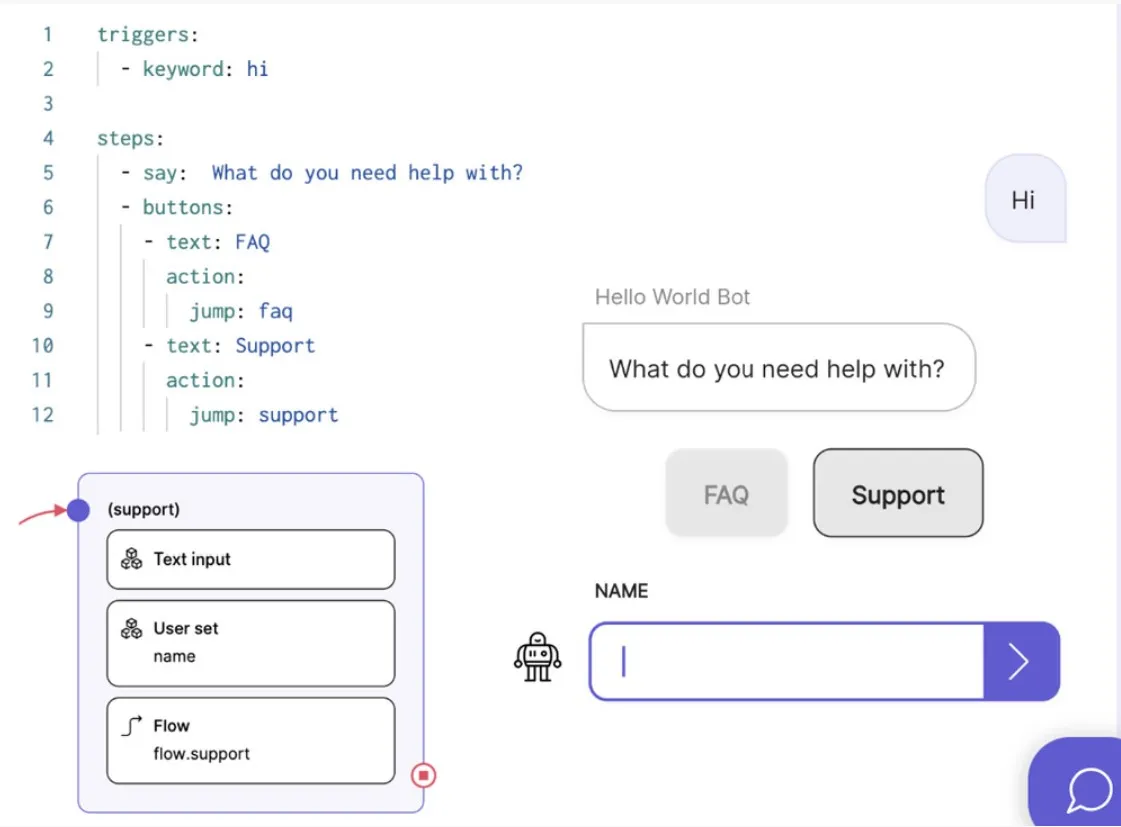This screenshot has width=1121, height=827.
Task: Click the "What do you need help with?" bubble
Action: click(777, 368)
